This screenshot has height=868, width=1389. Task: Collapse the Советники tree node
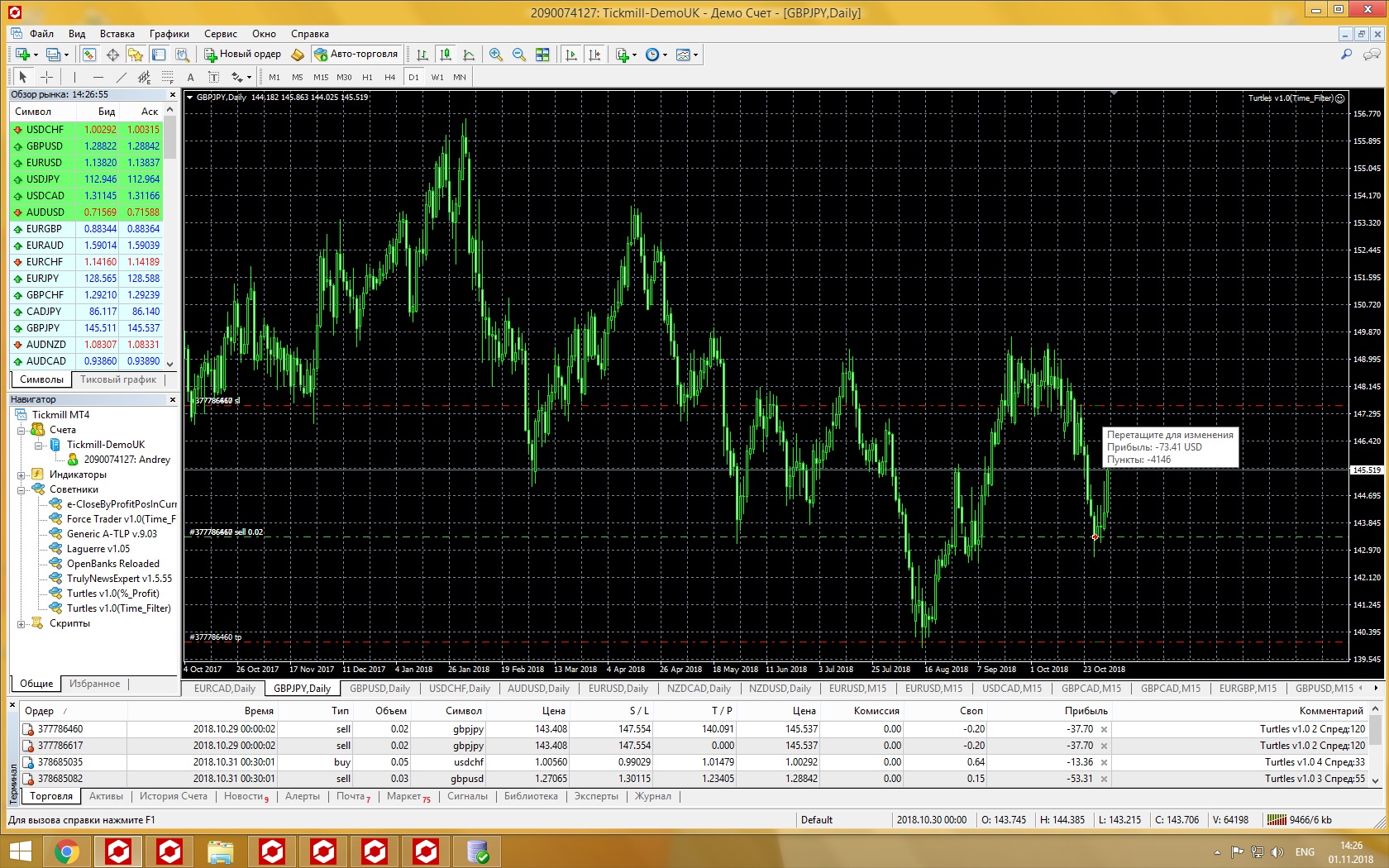click(21, 489)
